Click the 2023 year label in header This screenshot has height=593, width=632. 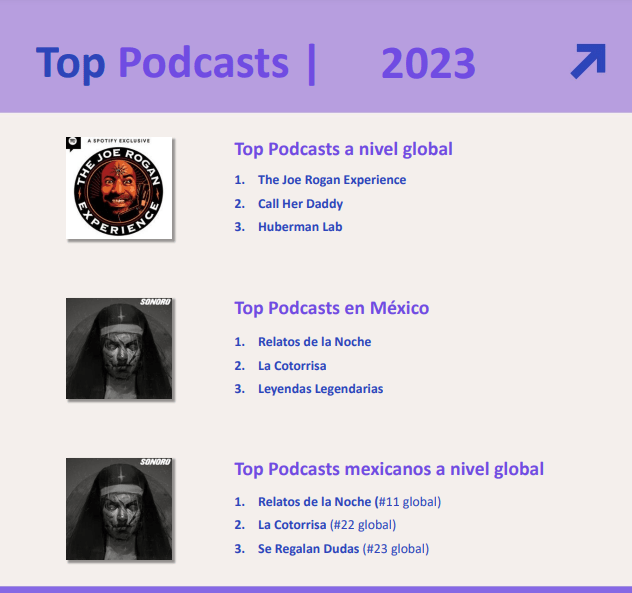pos(428,63)
